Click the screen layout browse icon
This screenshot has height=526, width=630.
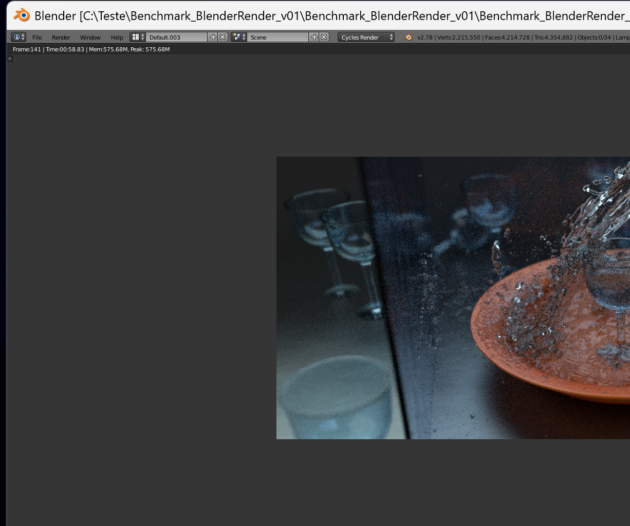click(138, 37)
